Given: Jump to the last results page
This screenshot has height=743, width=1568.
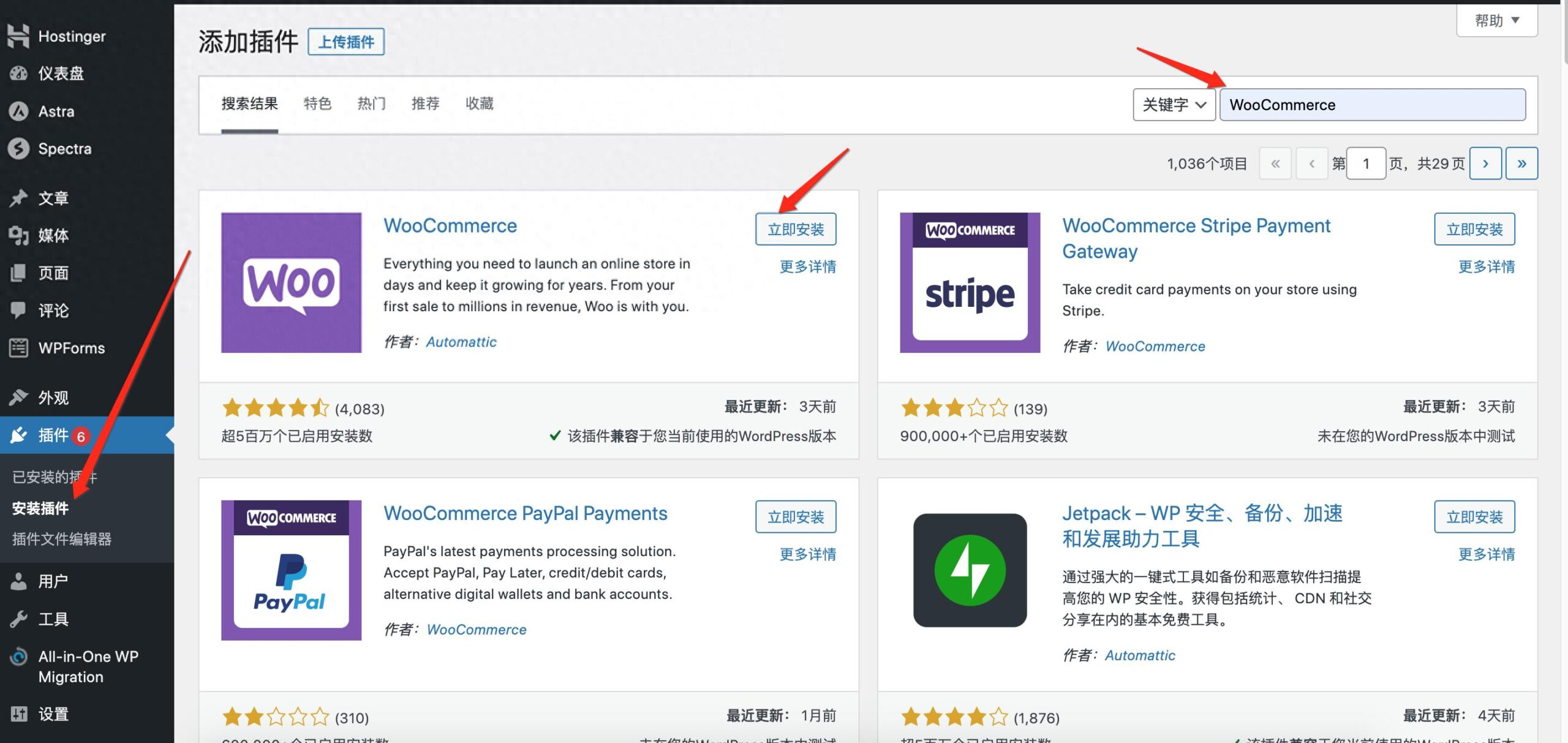Looking at the screenshot, I should click(1521, 164).
